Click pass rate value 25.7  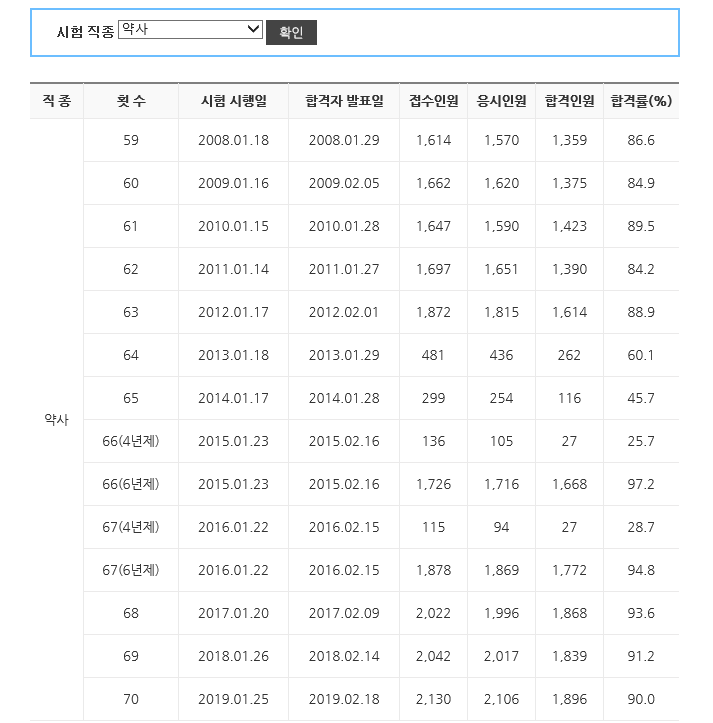click(641, 441)
